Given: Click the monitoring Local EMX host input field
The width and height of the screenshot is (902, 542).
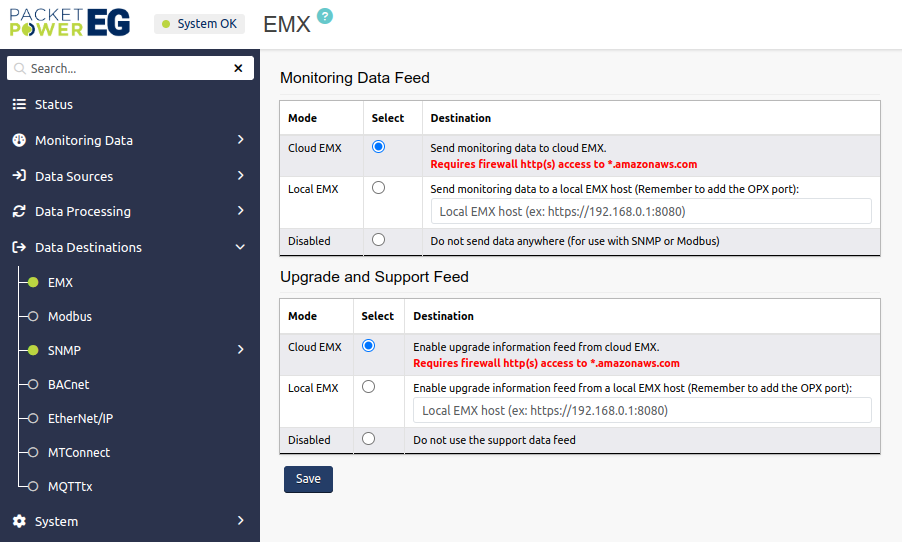Looking at the screenshot, I should pyautogui.click(x=651, y=211).
